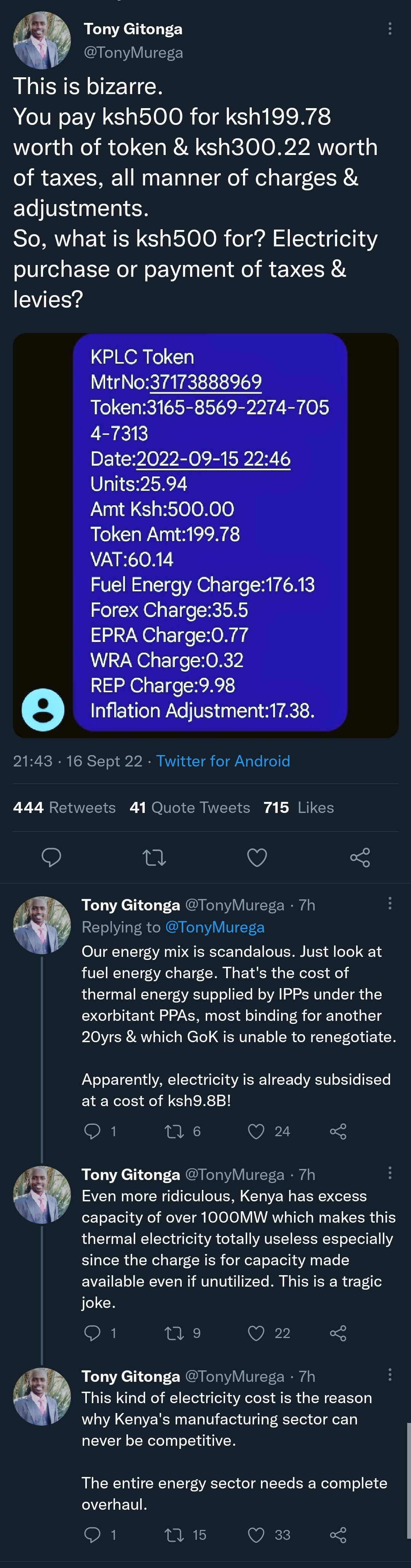Share the main KPLC token tweet
The height and width of the screenshot is (1568, 411).
pos(360,857)
